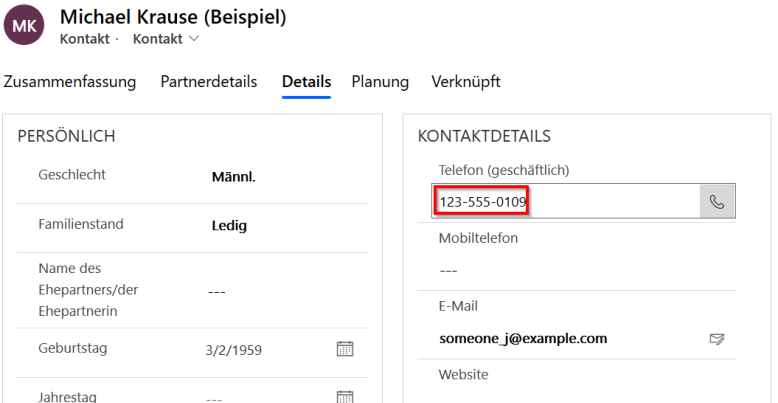Click the phone call icon next to Telefon
The width and height of the screenshot is (778, 403).
[717, 202]
